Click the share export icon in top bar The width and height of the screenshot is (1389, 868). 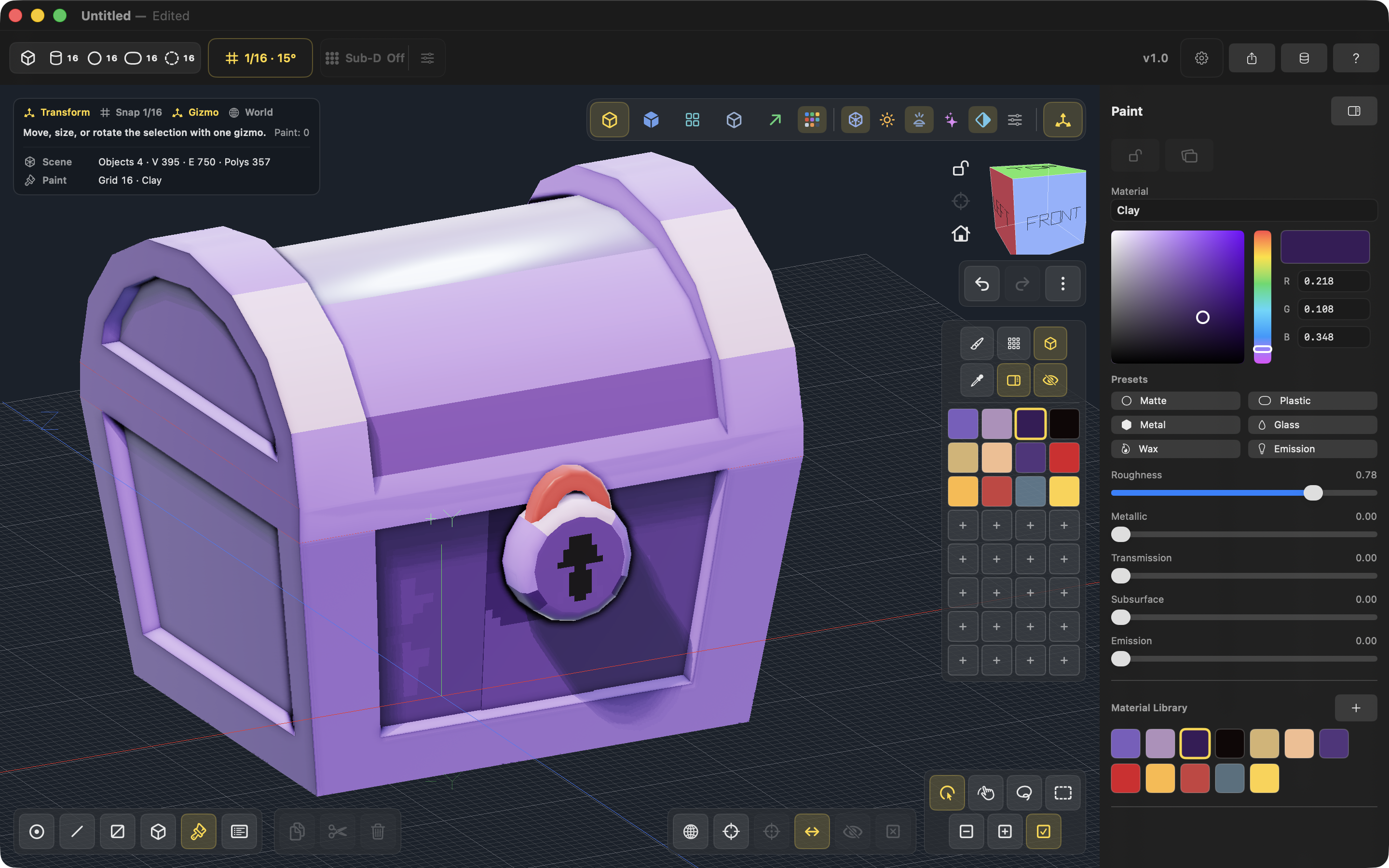tap(1252, 58)
